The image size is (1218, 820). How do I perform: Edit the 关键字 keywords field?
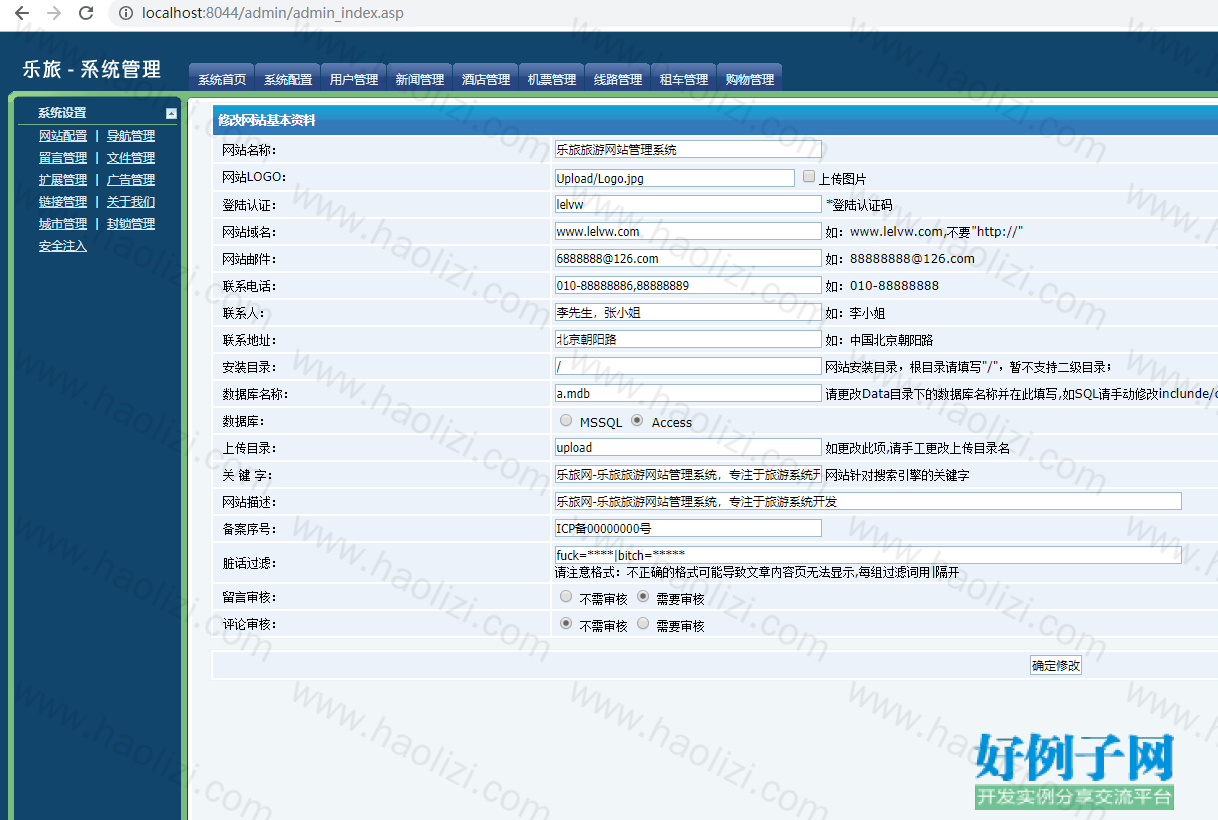(x=688, y=474)
